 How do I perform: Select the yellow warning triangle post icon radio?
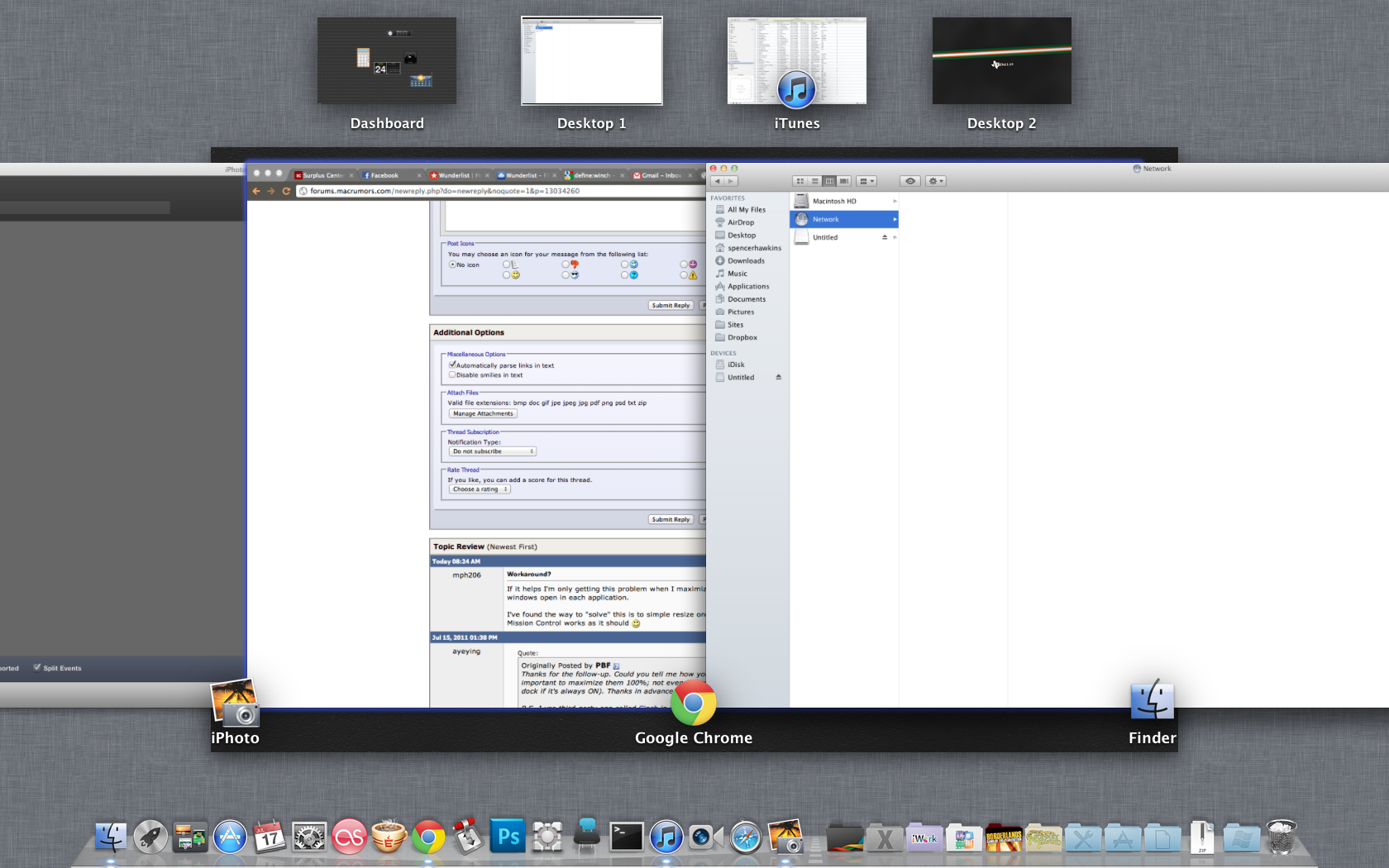684,274
